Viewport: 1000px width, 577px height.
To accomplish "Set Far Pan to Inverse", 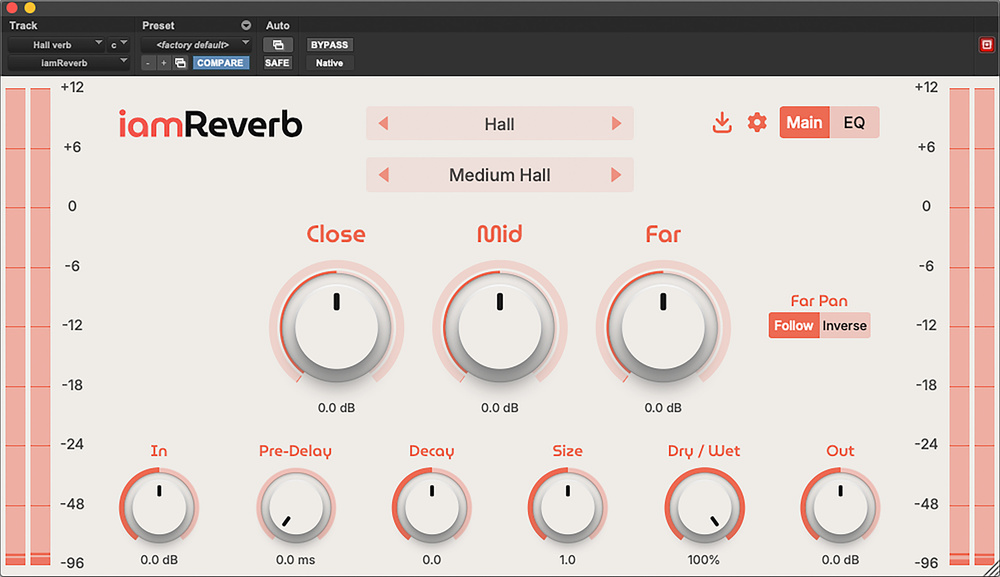I will (845, 326).
